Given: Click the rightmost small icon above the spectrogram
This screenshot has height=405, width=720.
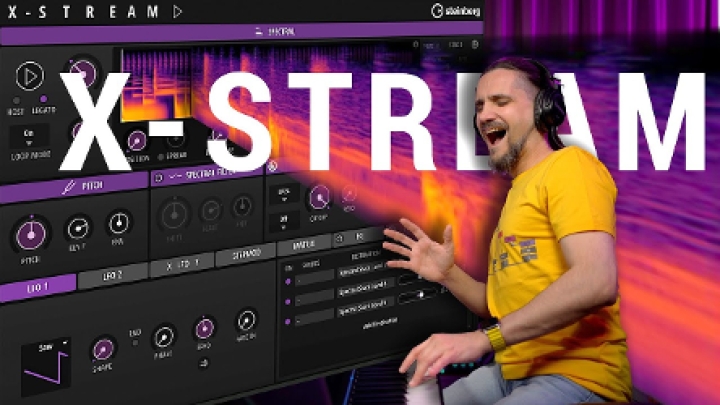Looking at the screenshot, I should (x=475, y=45).
